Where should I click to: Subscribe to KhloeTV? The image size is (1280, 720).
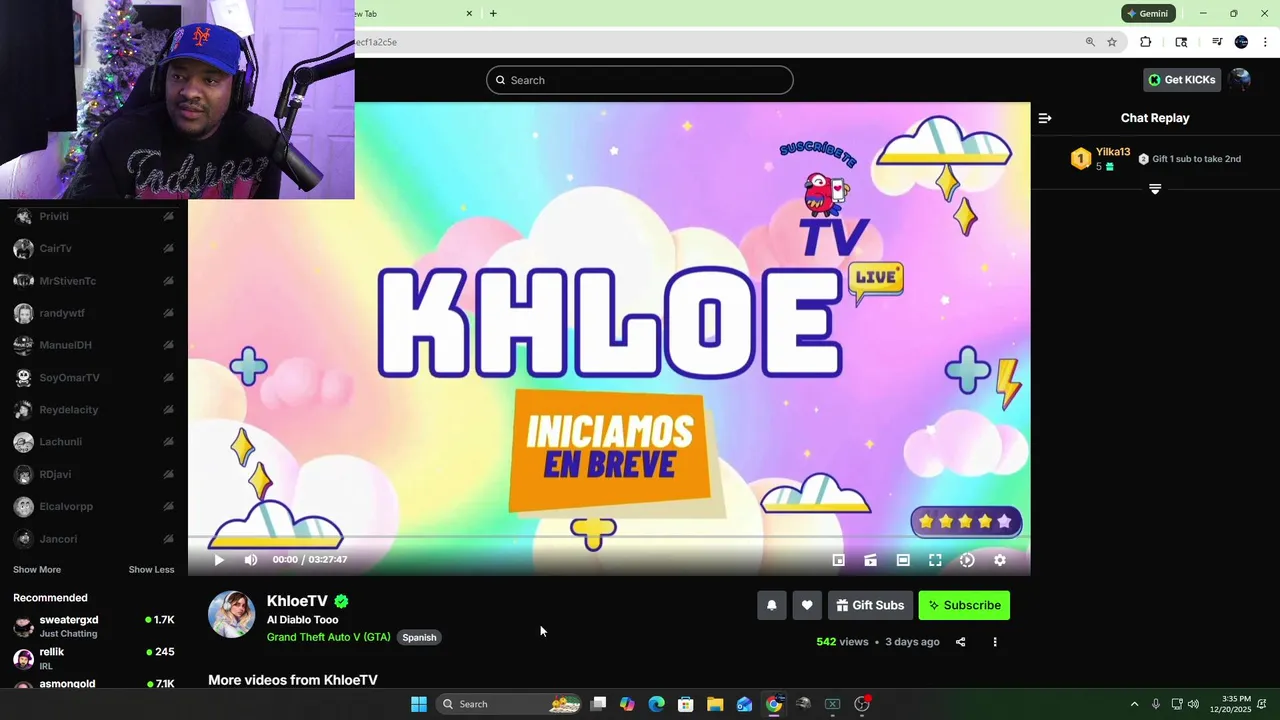pos(964,605)
